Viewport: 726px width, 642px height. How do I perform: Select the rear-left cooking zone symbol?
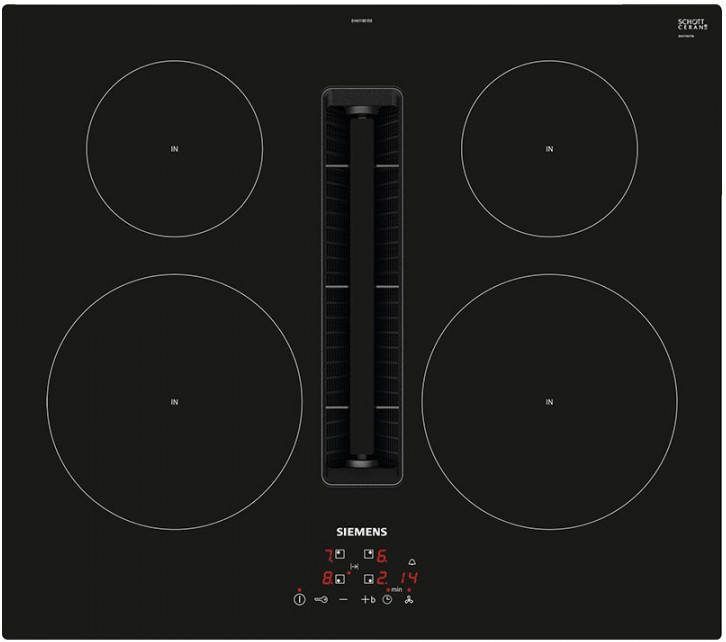[340, 554]
